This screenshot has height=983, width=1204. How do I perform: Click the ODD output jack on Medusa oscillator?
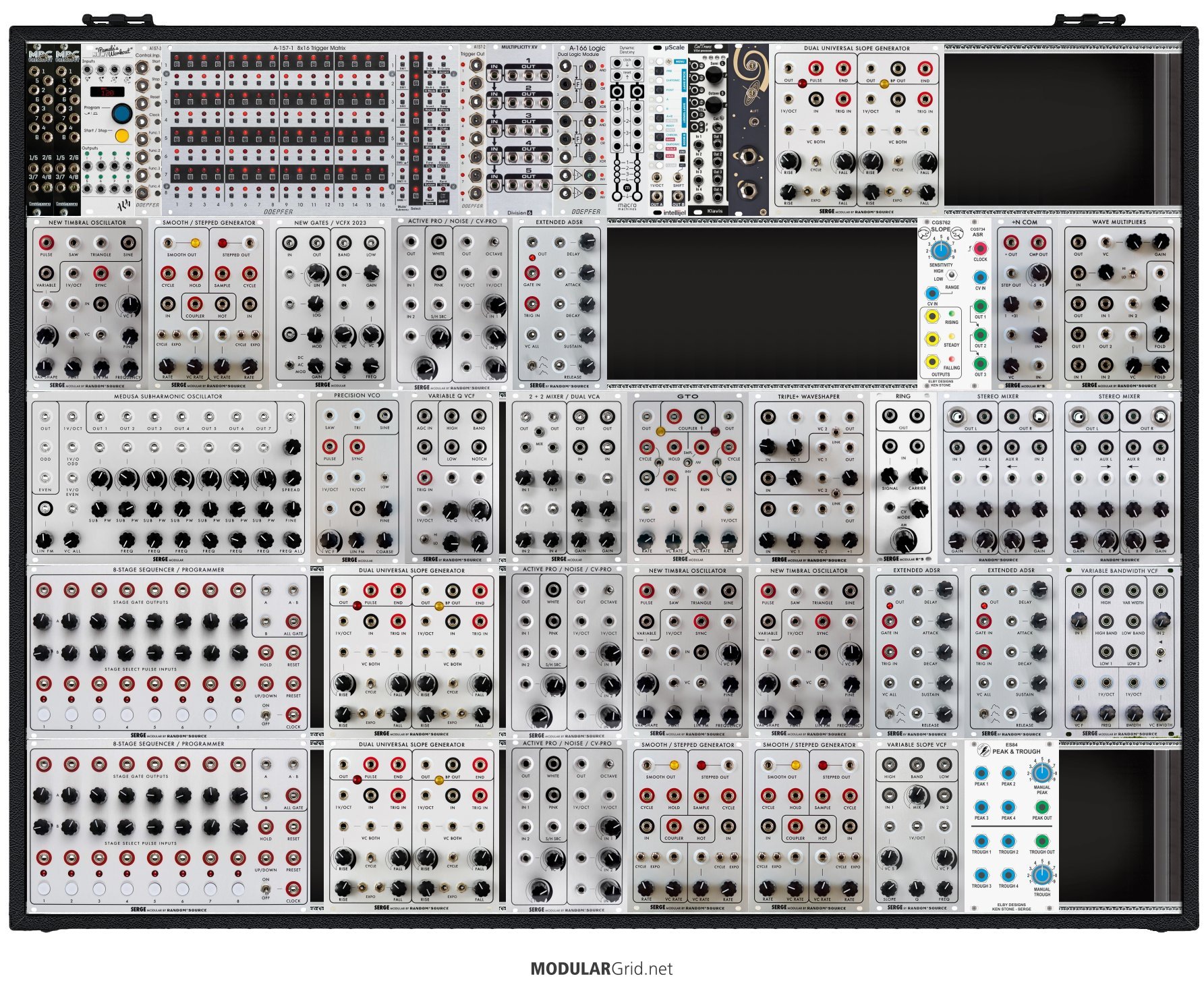(x=45, y=447)
